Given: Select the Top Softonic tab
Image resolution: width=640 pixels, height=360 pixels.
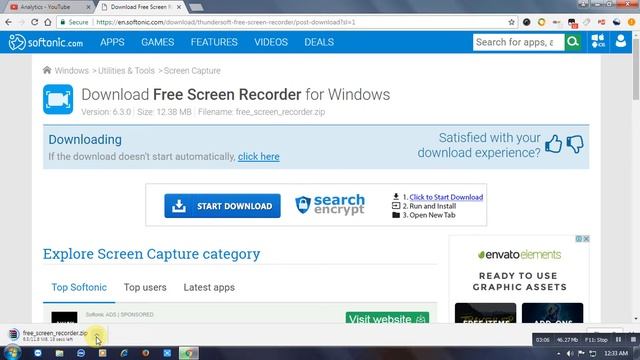Looking at the screenshot, I should [x=79, y=287].
